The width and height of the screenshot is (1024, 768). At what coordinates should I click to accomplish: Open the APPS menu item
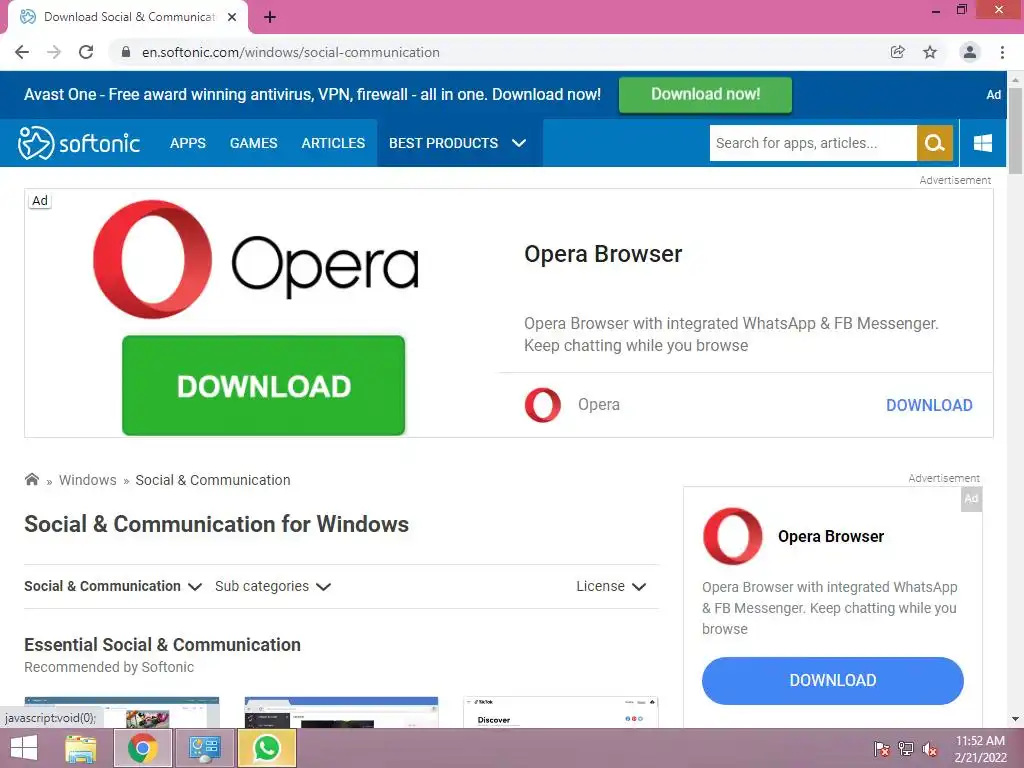click(x=188, y=143)
